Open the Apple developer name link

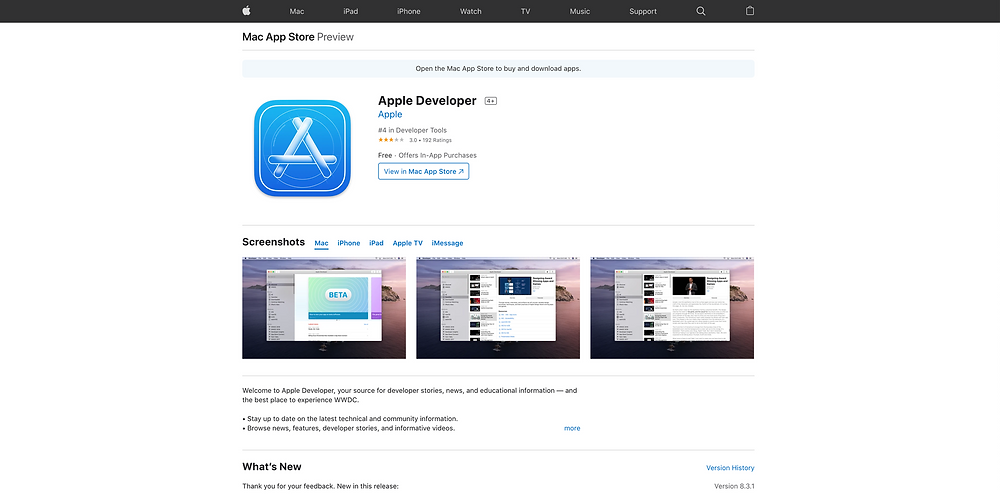click(x=390, y=114)
